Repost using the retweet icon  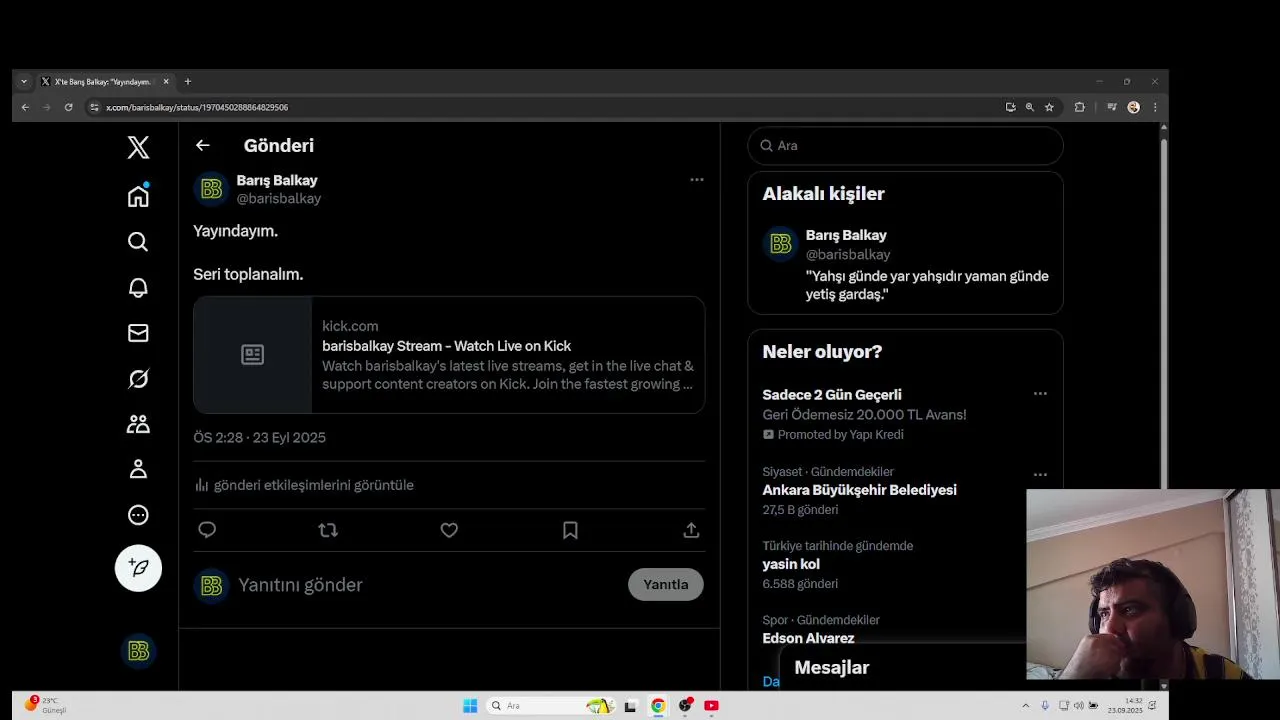(x=328, y=530)
